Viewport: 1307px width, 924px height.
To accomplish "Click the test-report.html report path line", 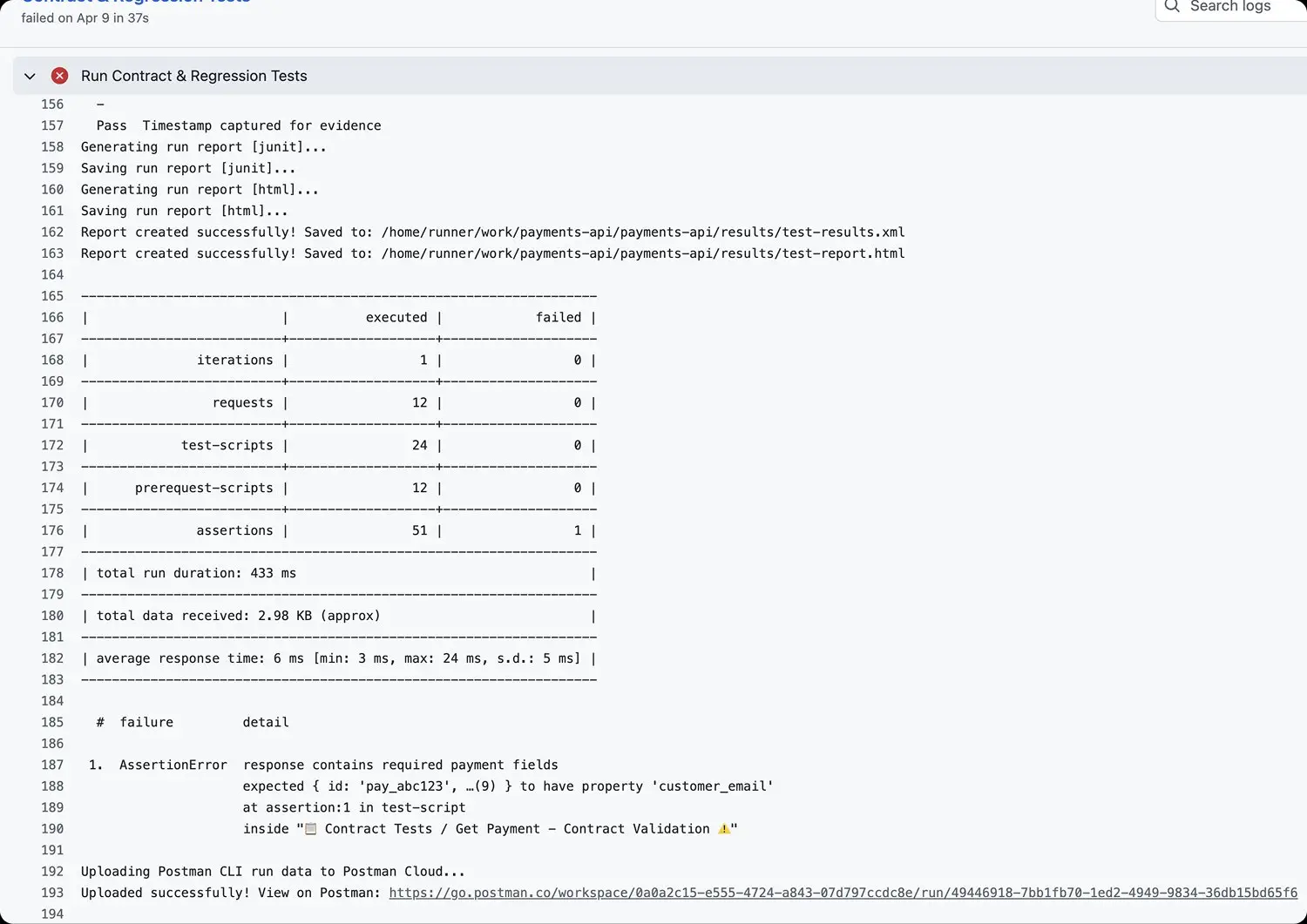I will tap(493, 253).
